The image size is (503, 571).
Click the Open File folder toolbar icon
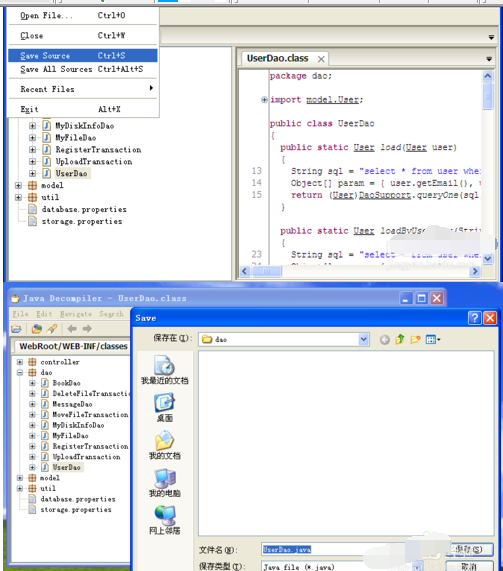[16, 329]
